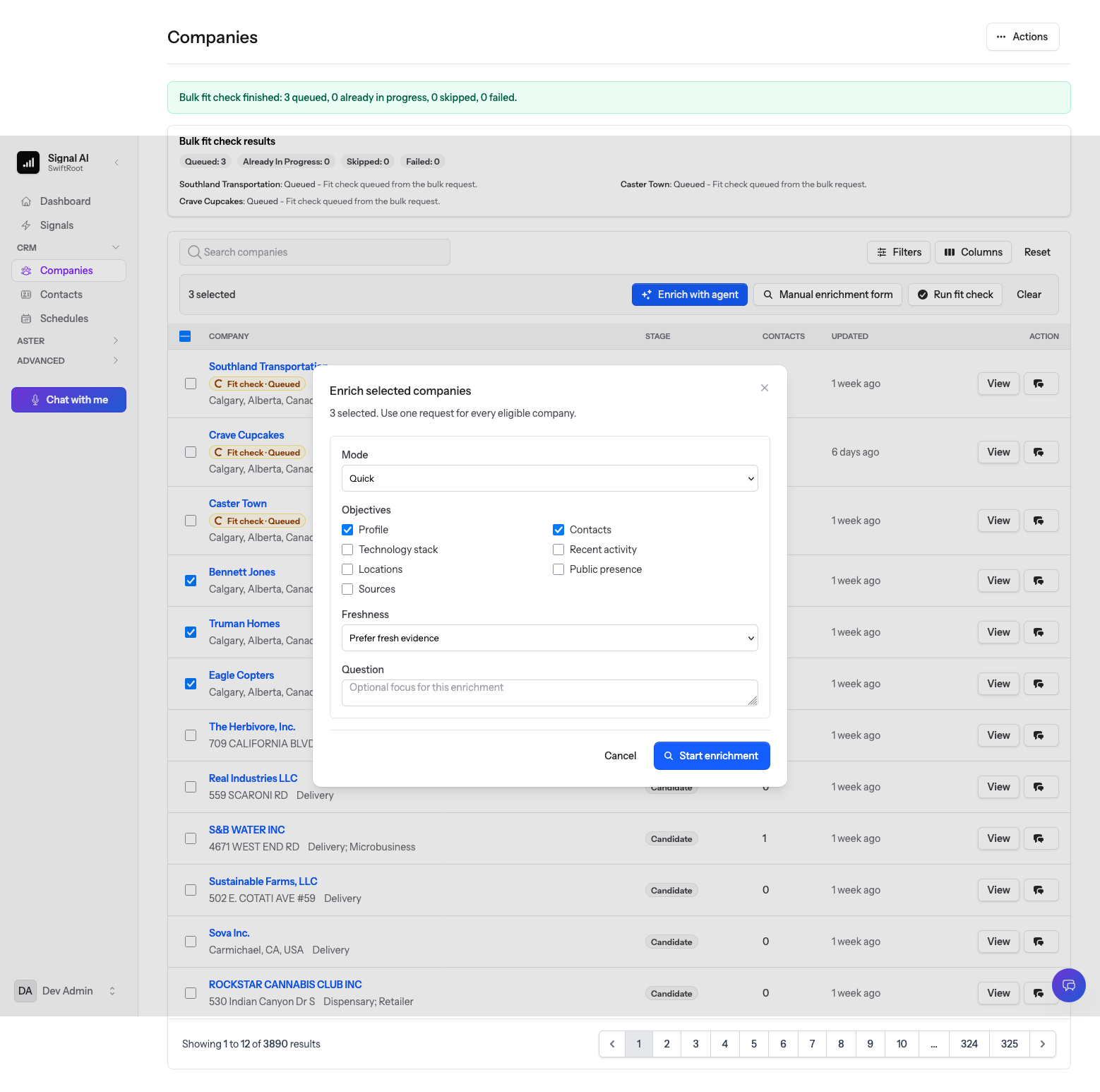Open the Freshness dropdown
The image size is (1100, 1092).
coord(550,638)
